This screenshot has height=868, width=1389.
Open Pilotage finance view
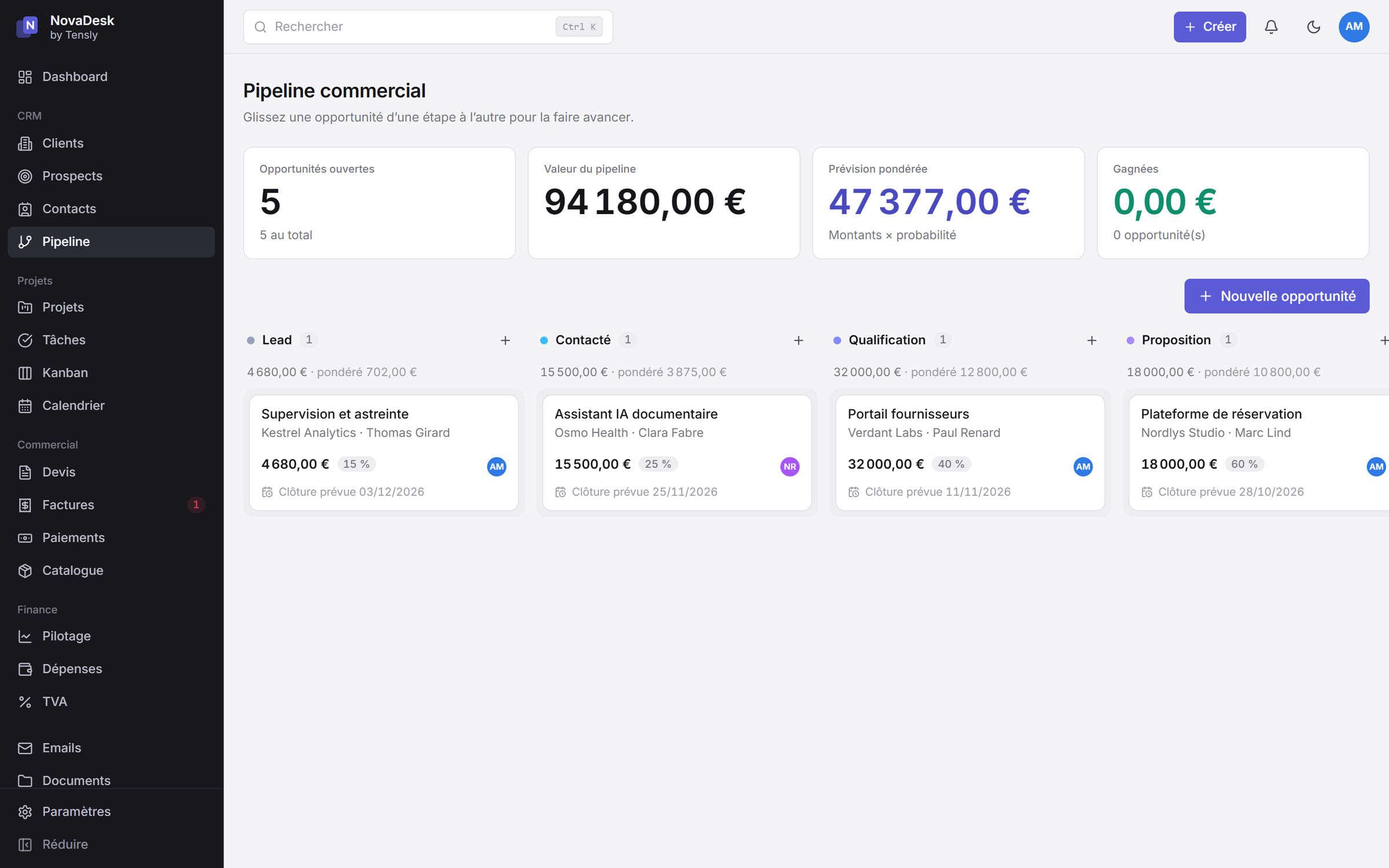pos(111,636)
